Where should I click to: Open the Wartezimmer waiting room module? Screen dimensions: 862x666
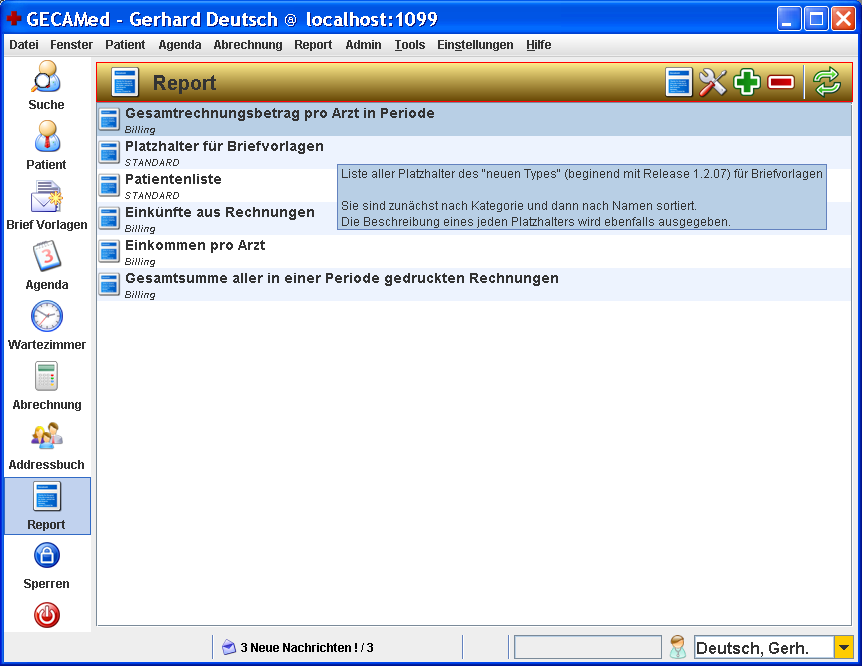click(46, 326)
